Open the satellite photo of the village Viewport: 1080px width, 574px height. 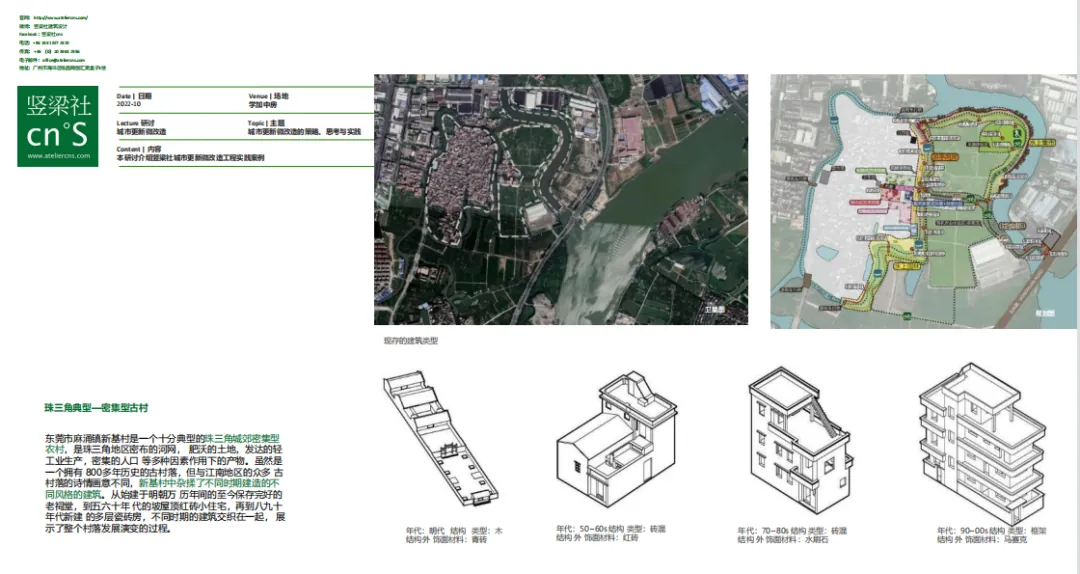[x=561, y=199]
